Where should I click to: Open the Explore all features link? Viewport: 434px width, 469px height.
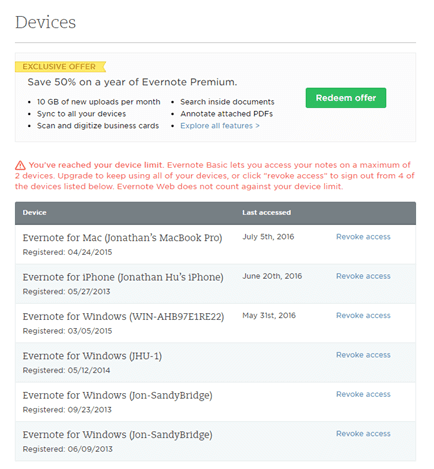220,126
